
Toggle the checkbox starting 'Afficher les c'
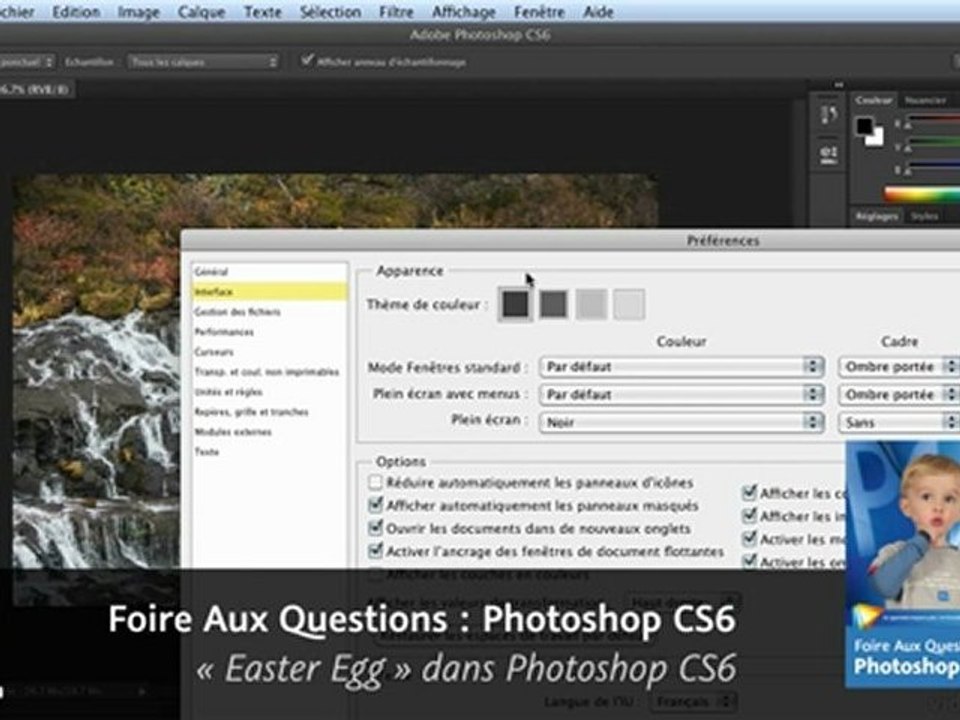point(749,492)
